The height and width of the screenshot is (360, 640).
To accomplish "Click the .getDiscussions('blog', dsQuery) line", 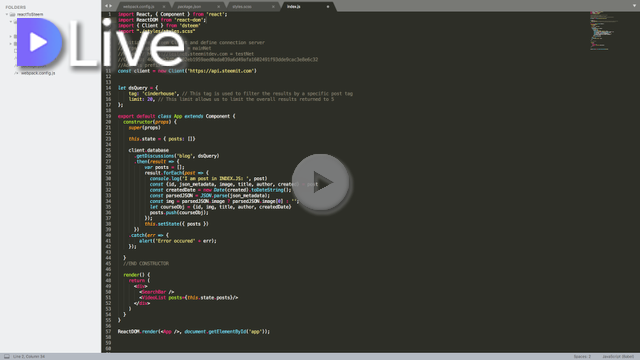I will point(177,156).
